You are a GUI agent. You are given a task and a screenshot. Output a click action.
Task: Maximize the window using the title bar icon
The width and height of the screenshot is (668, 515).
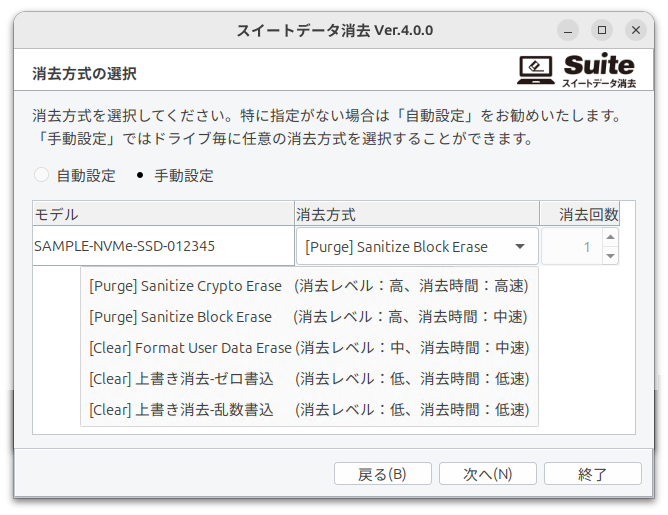(x=601, y=29)
